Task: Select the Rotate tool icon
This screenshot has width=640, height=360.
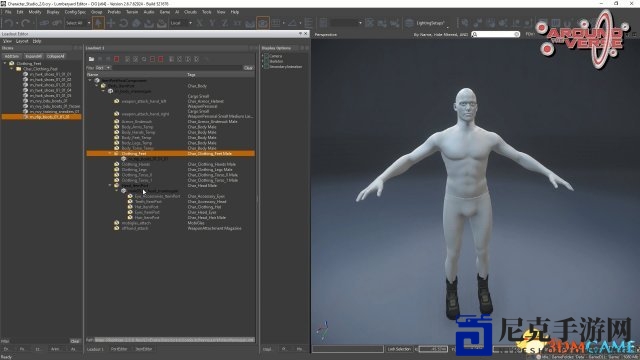Action: tap(124, 23)
